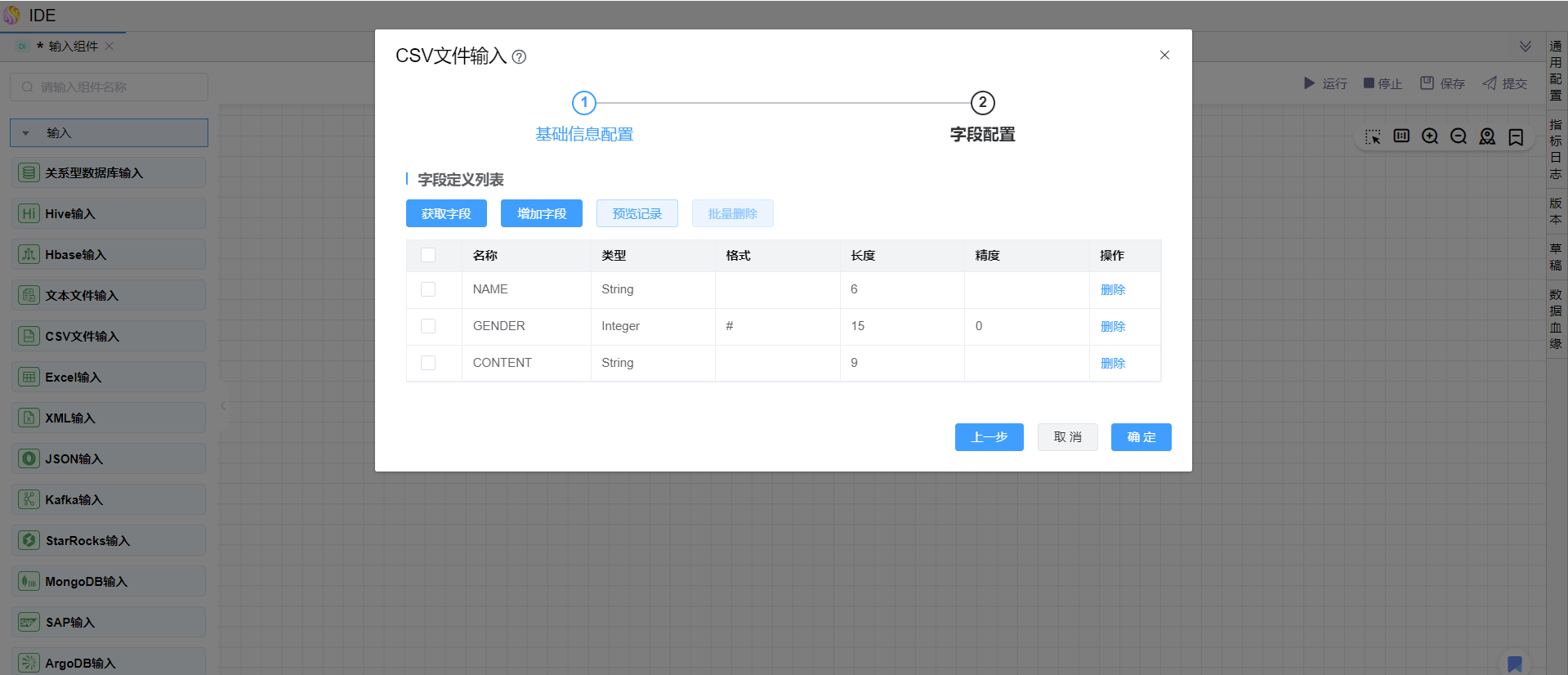
Task: Go to step 1 基础信息配置
Action: (x=583, y=103)
